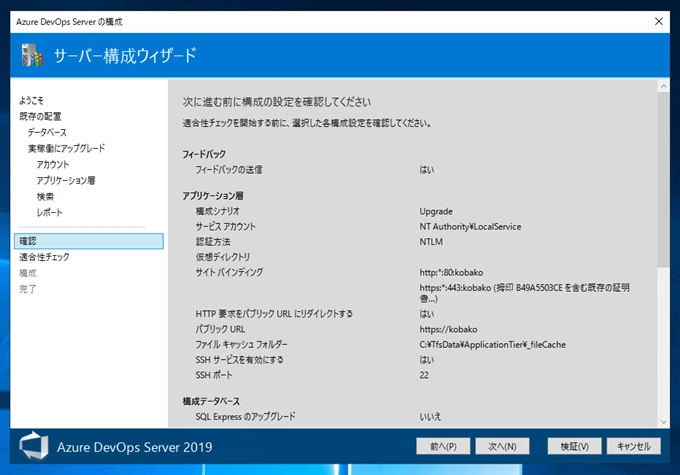The width and height of the screenshot is (680, 475).
Task: Select the 既存の配置 step
Action: pos(40,116)
